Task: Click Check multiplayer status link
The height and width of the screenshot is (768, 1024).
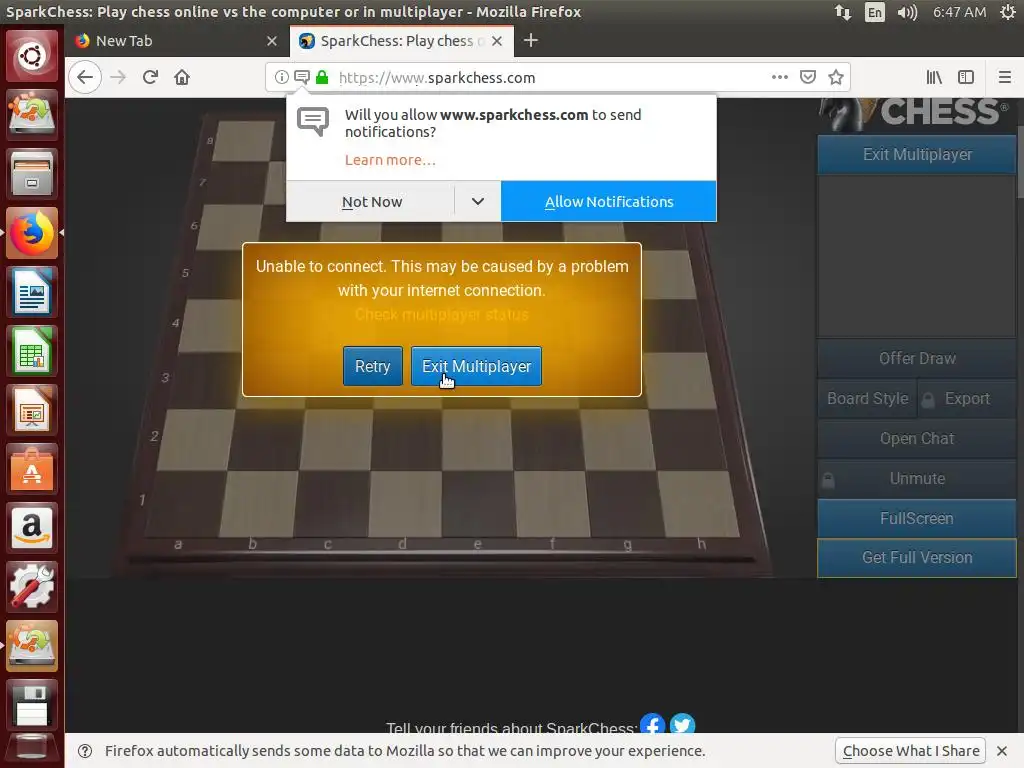Action: pyautogui.click(x=441, y=315)
